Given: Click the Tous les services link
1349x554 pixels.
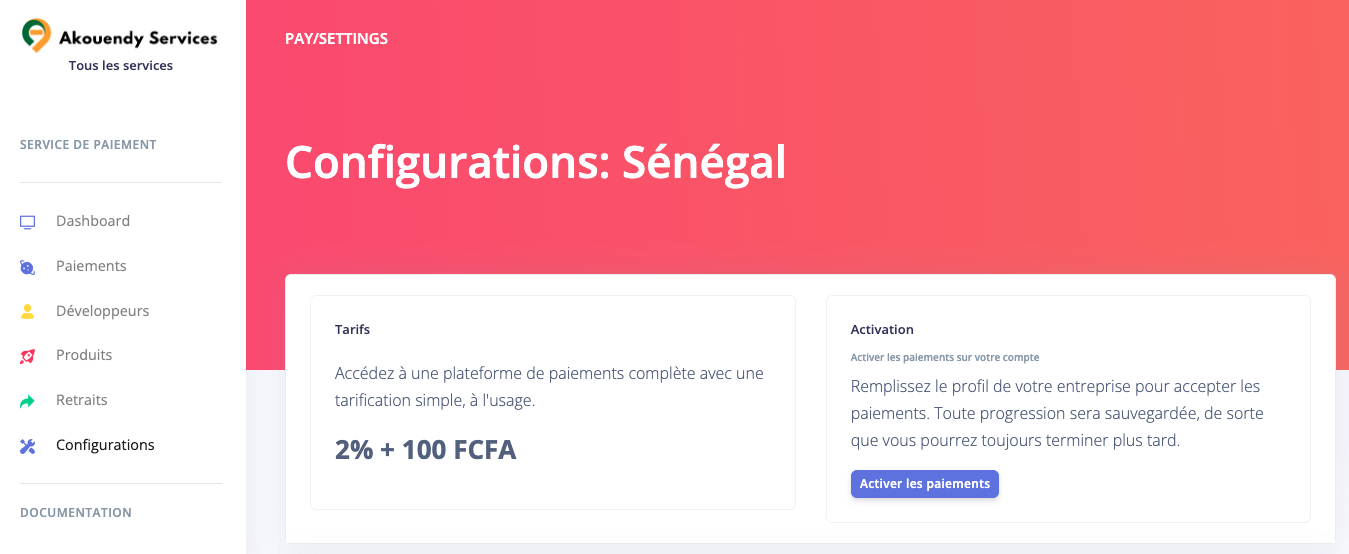Looking at the screenshot, I should [x=121, y=66].
